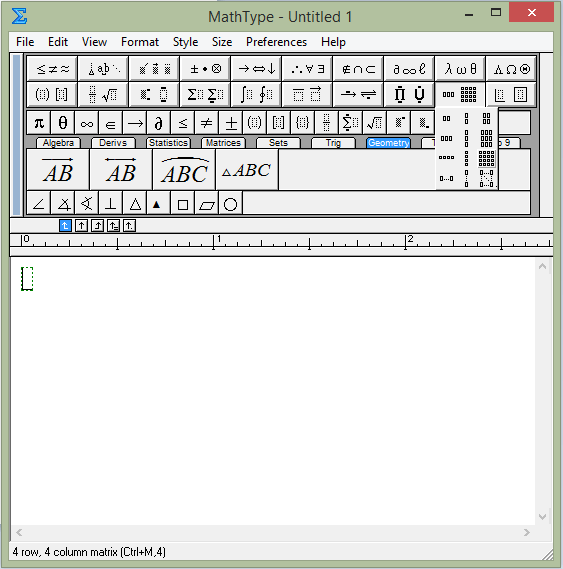Open the logical symbols palette

tap(307, 69)
